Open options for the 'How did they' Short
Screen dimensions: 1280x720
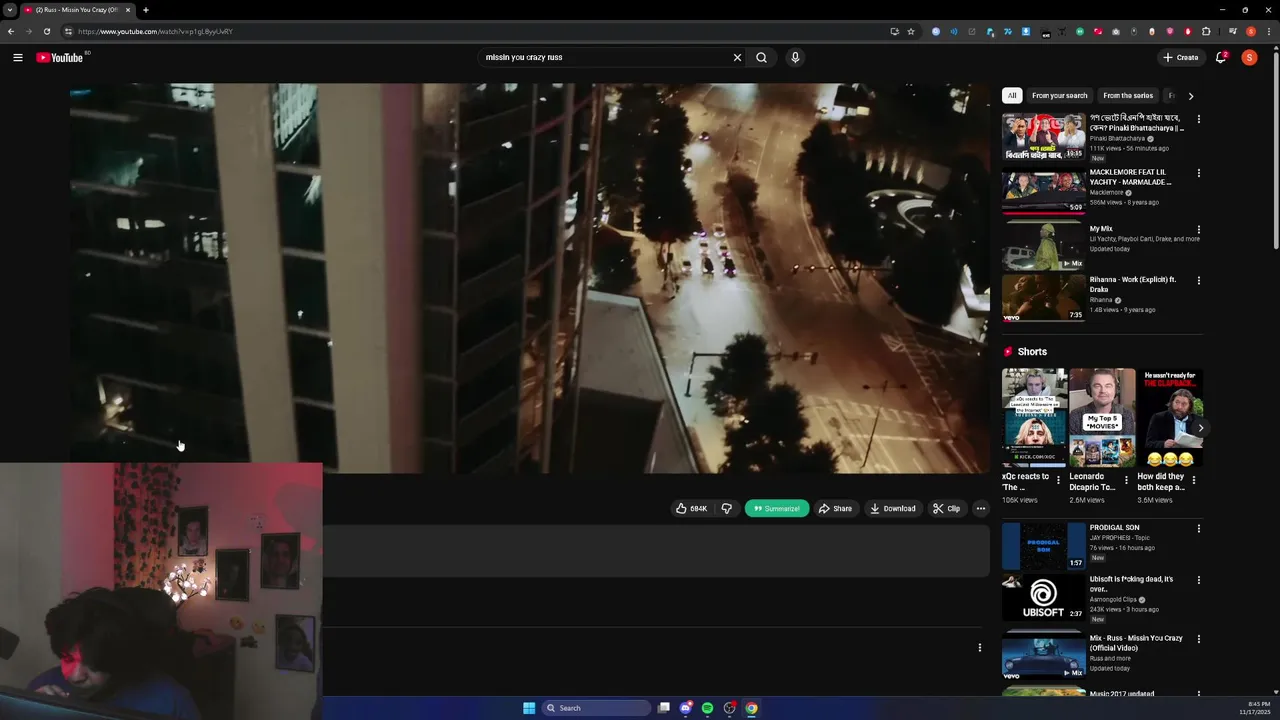[1193, 480]
